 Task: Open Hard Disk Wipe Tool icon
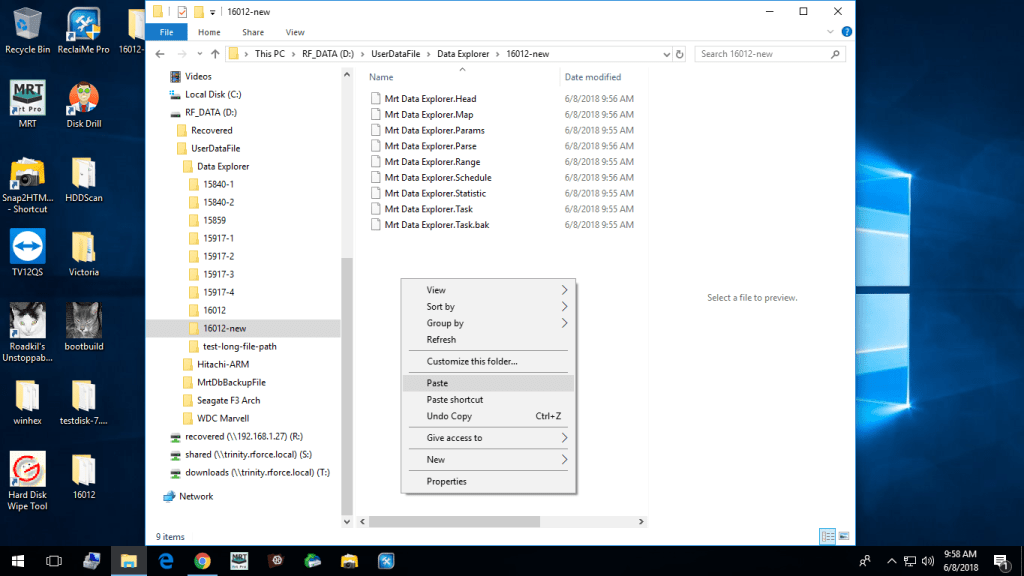[27, 470]
